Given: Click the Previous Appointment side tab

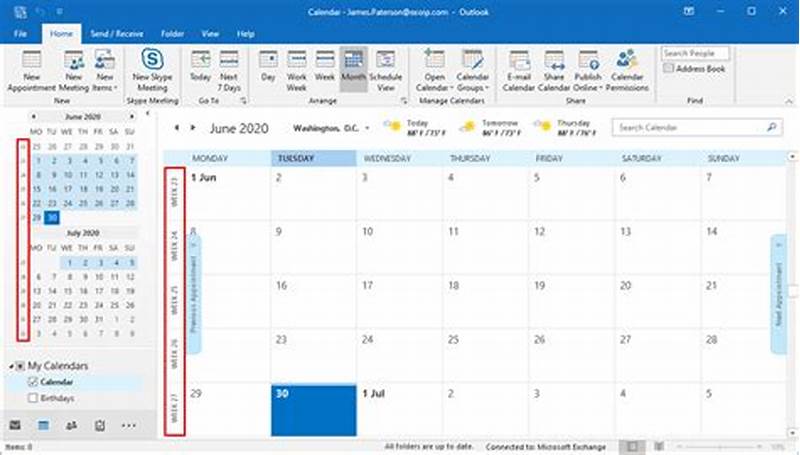Looking at the screenshot, I should [x=193, y=294].
